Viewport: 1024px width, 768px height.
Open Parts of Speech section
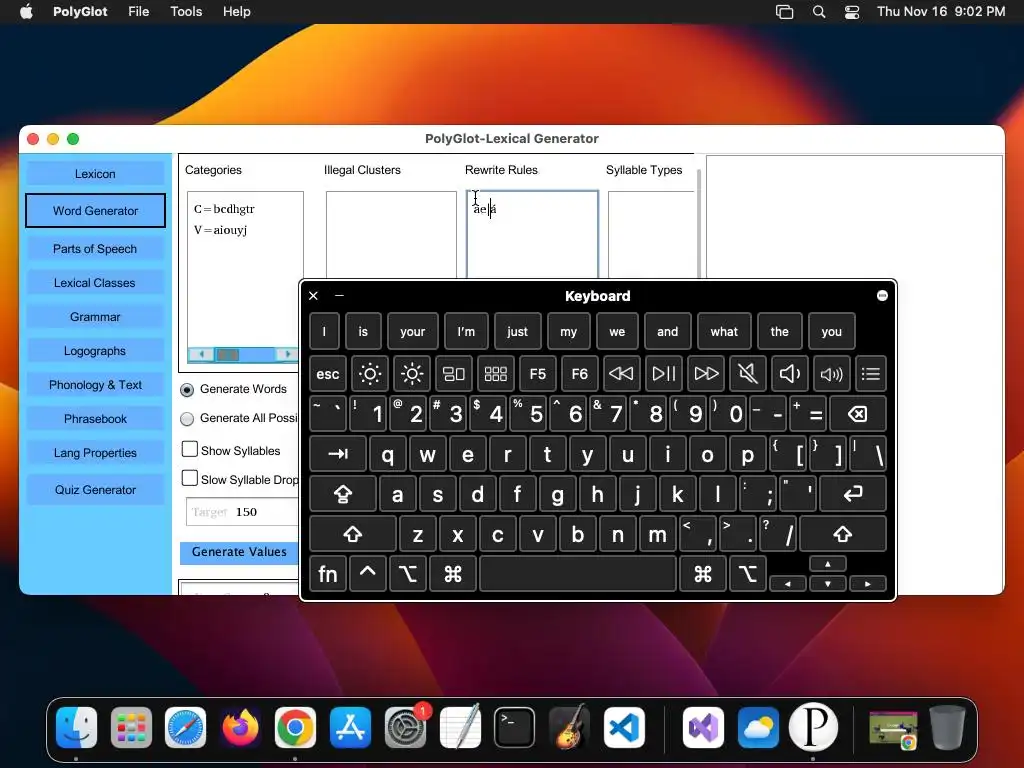tap(95, 249)
